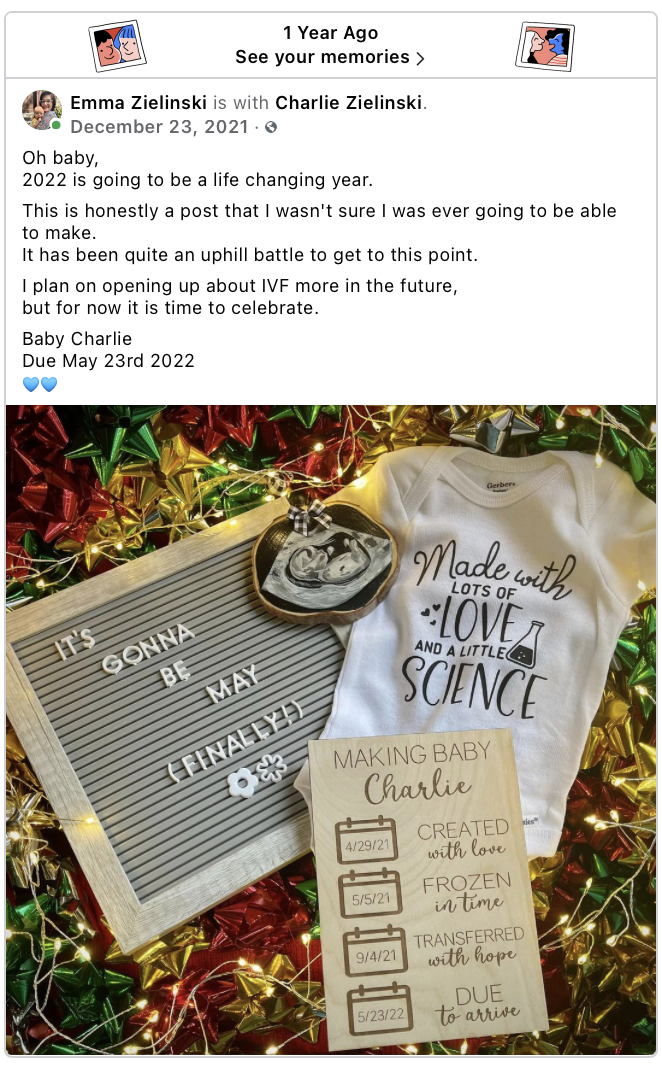
Task: Click the right memories polaroid illustration
Action: 544,46
